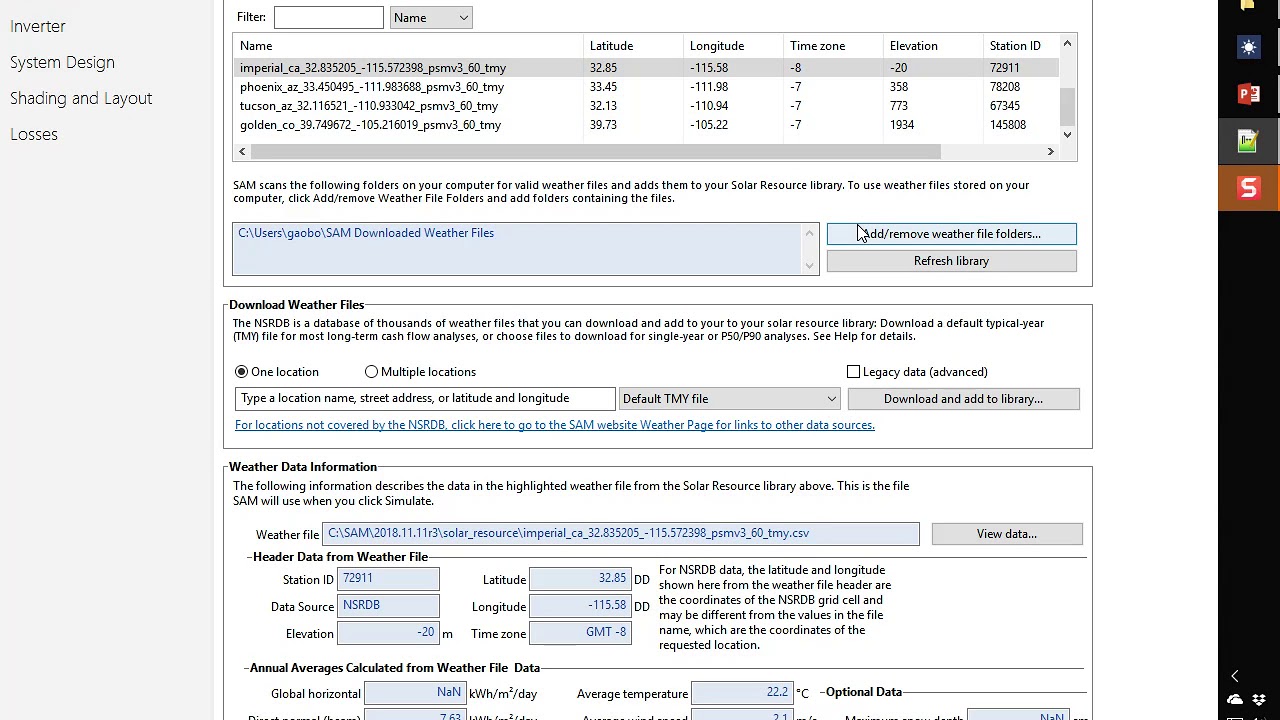The width and height of the screenshot is (1280, 720).
Task: Expand the Default TMY file dropdown
Action: tap(729, 399)
